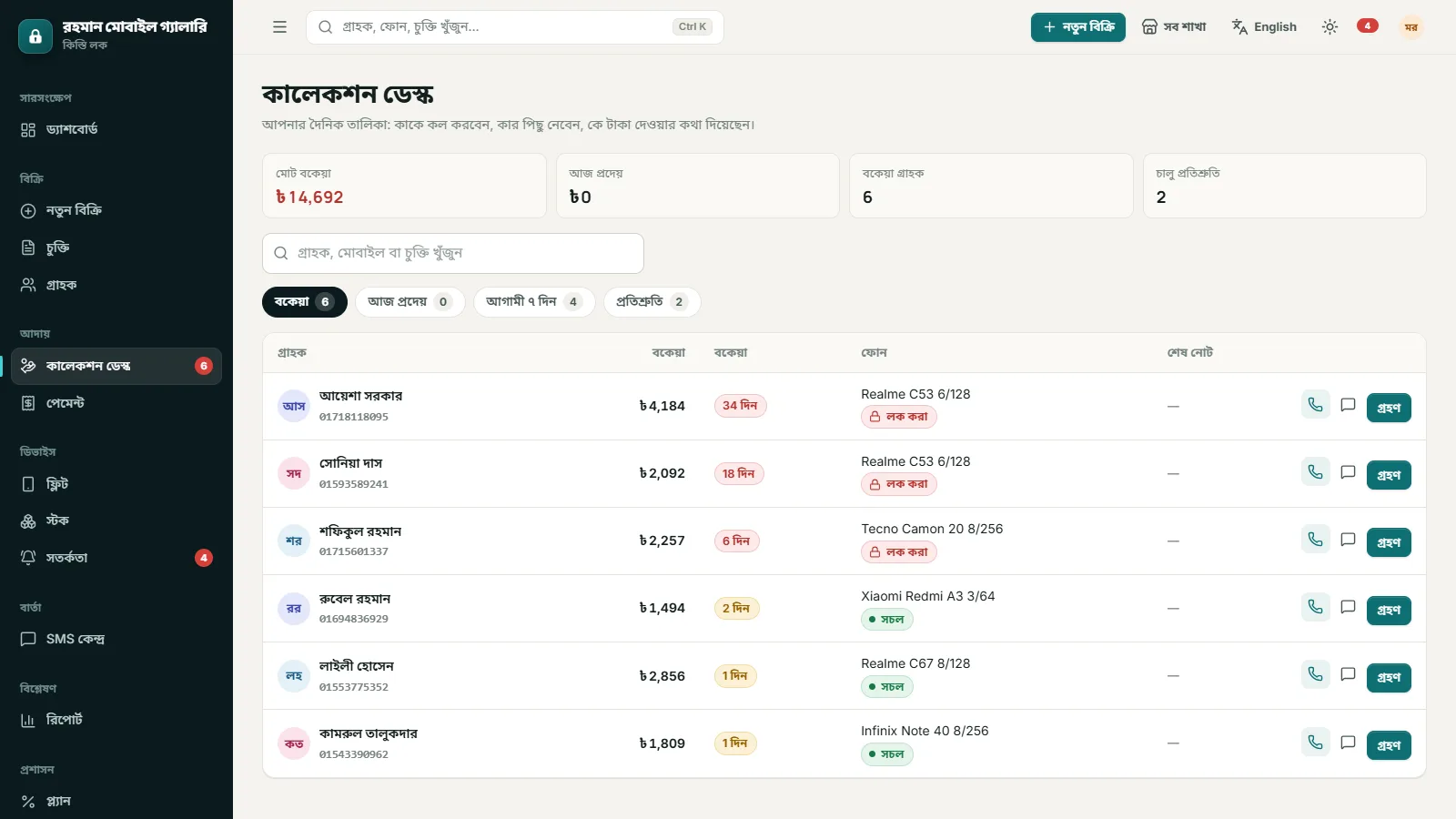Call কামরুল তালুকদার via phone icon
Image resolution: width=1456 pixels, height=819 pixels.
pos(1315,743)
